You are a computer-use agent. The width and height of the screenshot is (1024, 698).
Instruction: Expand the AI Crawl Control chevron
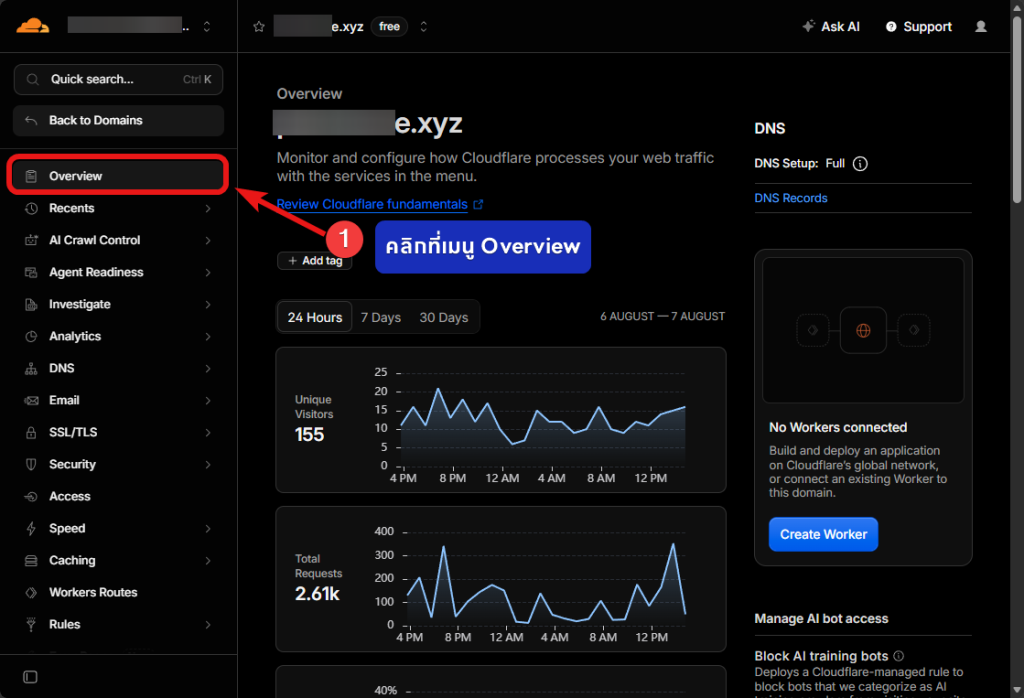[x=208, y=240]
